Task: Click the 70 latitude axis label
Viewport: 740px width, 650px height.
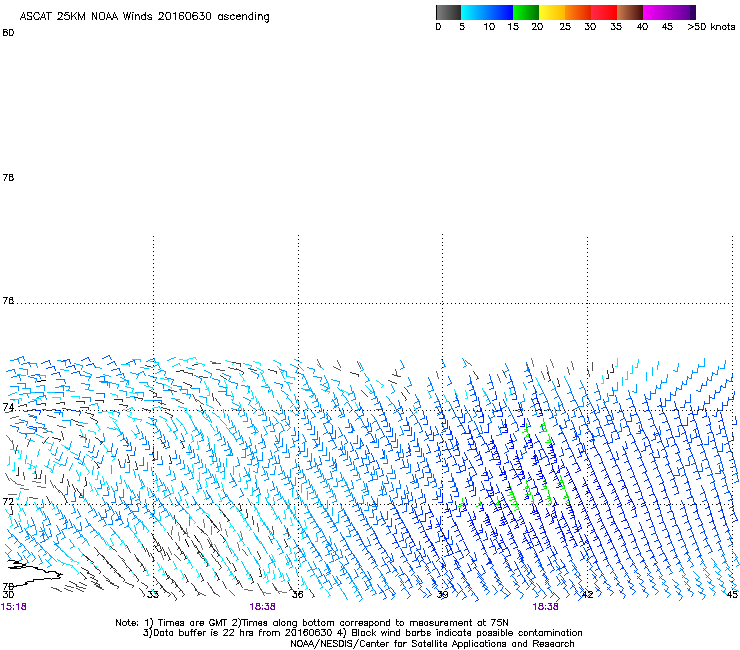Action: 8,587
